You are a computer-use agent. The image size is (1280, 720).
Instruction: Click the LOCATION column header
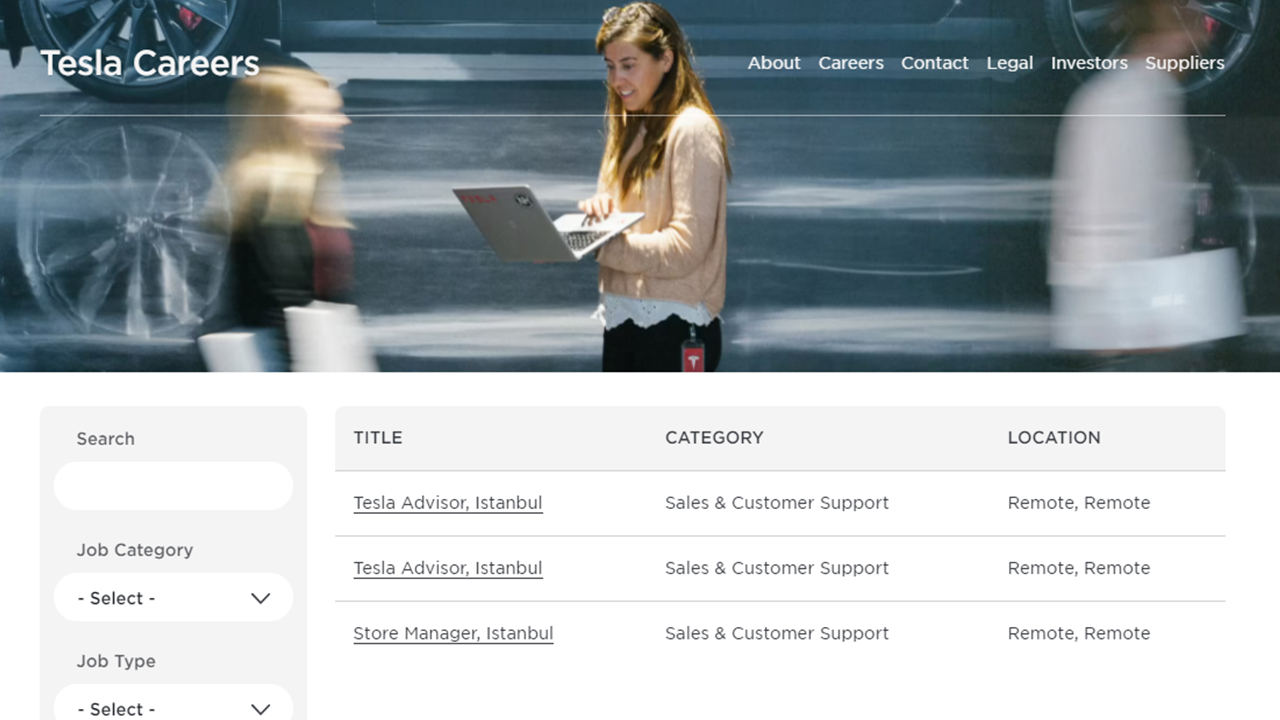pos(1054,438)
